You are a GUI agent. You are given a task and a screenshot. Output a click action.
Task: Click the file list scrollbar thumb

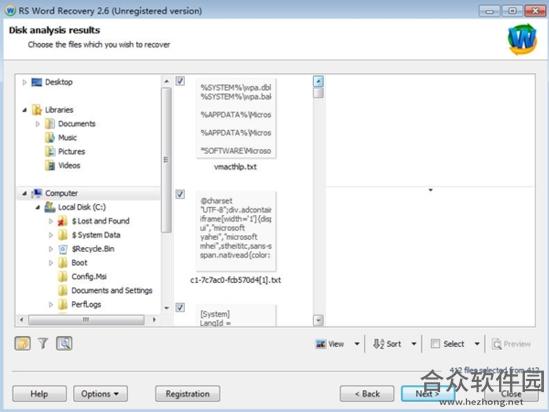point(318,93)
